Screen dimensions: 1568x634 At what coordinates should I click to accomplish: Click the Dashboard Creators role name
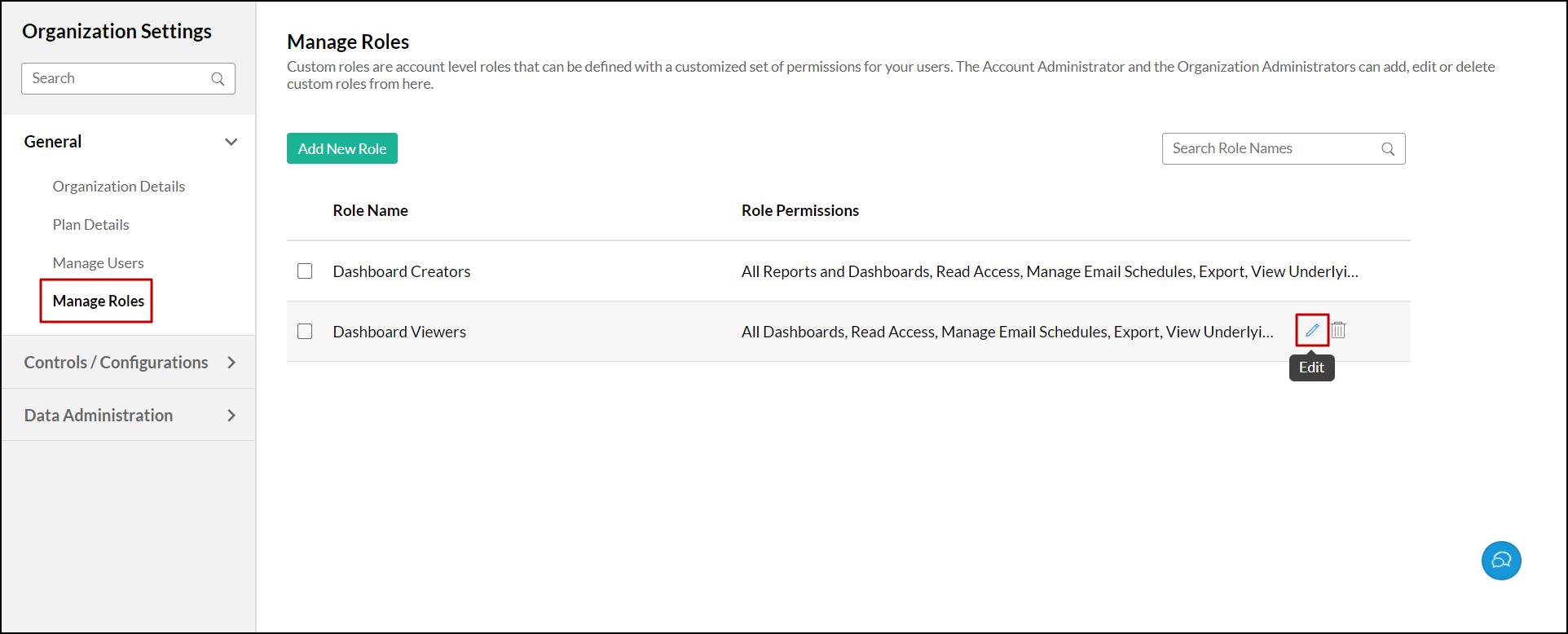(402, 271)
